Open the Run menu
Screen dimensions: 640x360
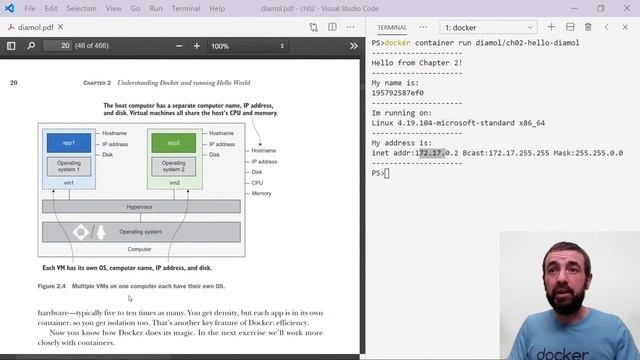tap(156, 9)
